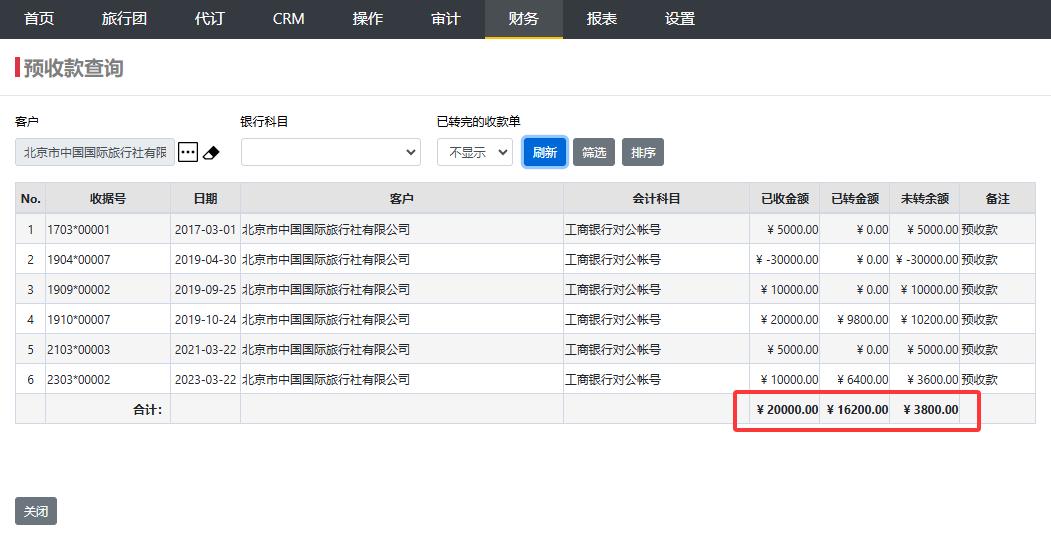The width and height of the screenshot is (1051, 535).
Task: Click the total received ¥ 20000.00
Action: pos(788,410)
